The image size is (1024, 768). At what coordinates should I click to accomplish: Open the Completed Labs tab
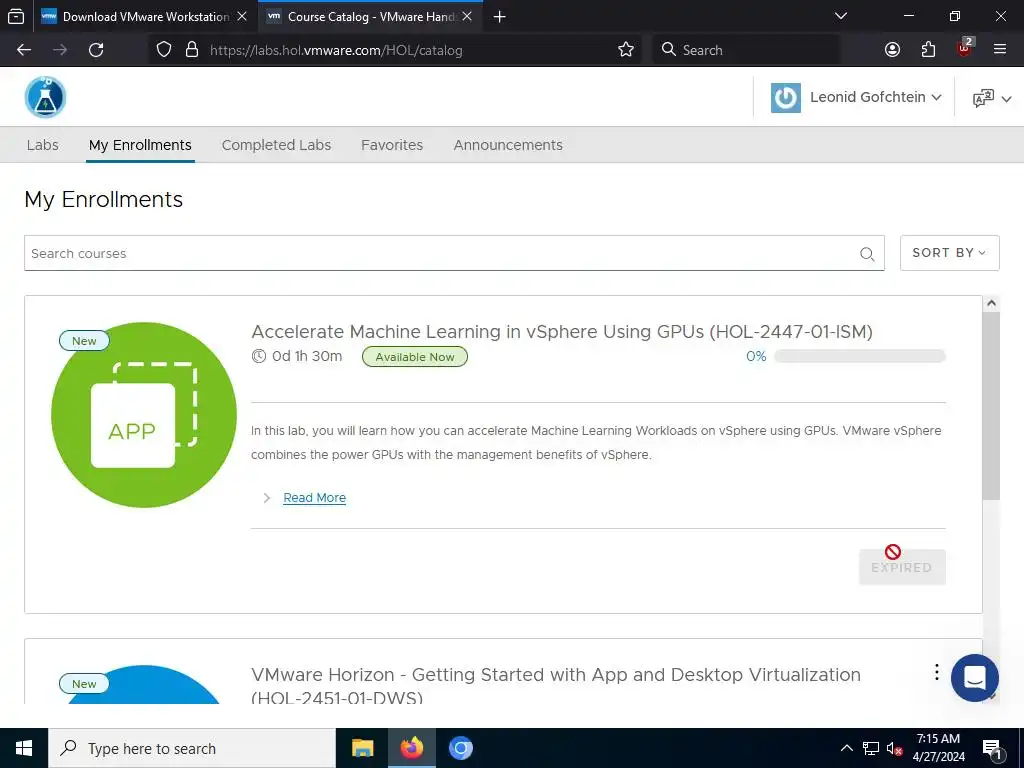tap(276, 145)
